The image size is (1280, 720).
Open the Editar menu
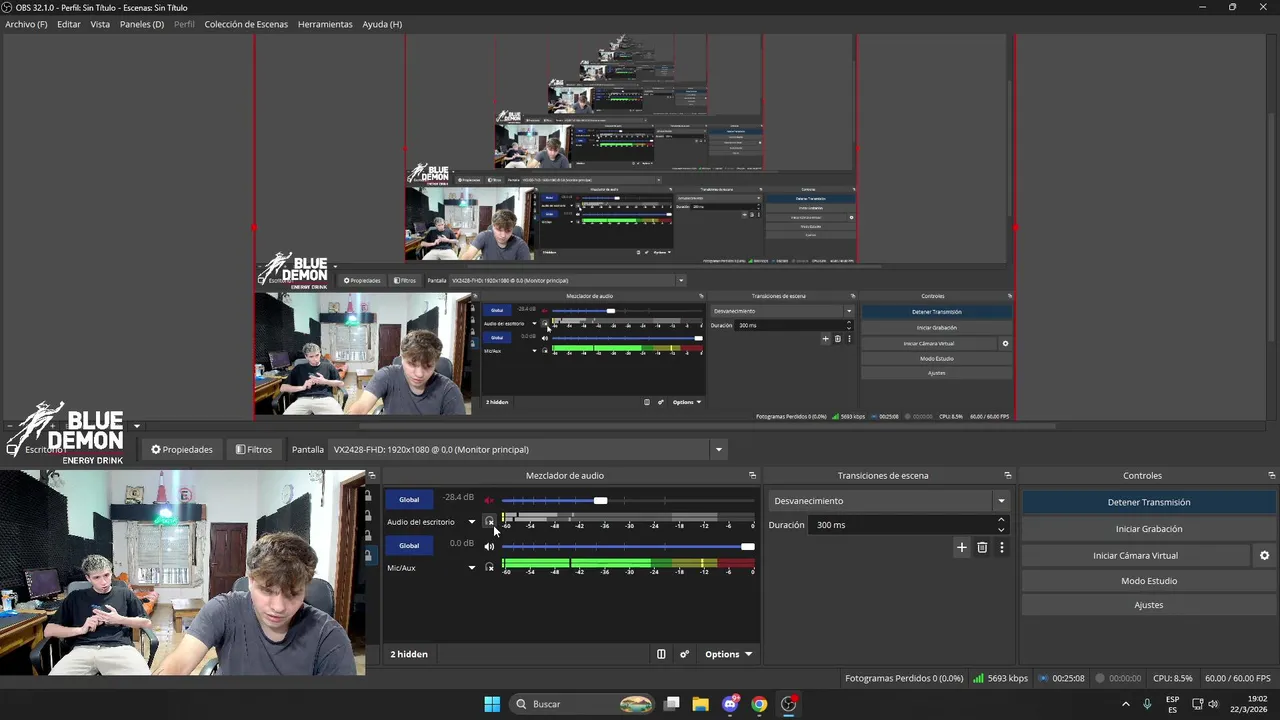point(69,24)
